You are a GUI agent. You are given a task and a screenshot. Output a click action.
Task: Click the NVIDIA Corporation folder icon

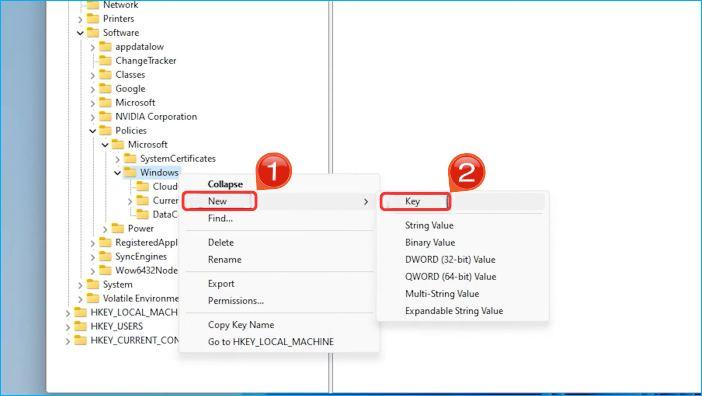coord(105,116)
